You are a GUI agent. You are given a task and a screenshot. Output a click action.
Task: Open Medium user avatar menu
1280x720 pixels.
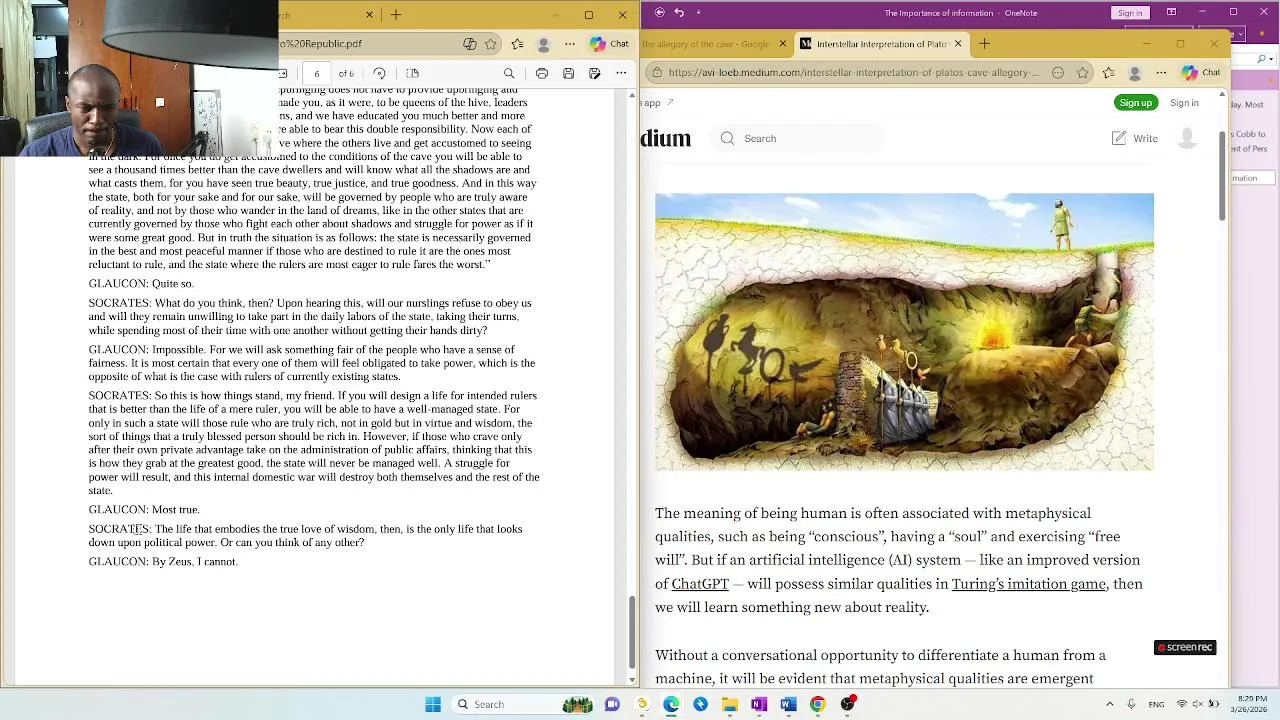1187,139
